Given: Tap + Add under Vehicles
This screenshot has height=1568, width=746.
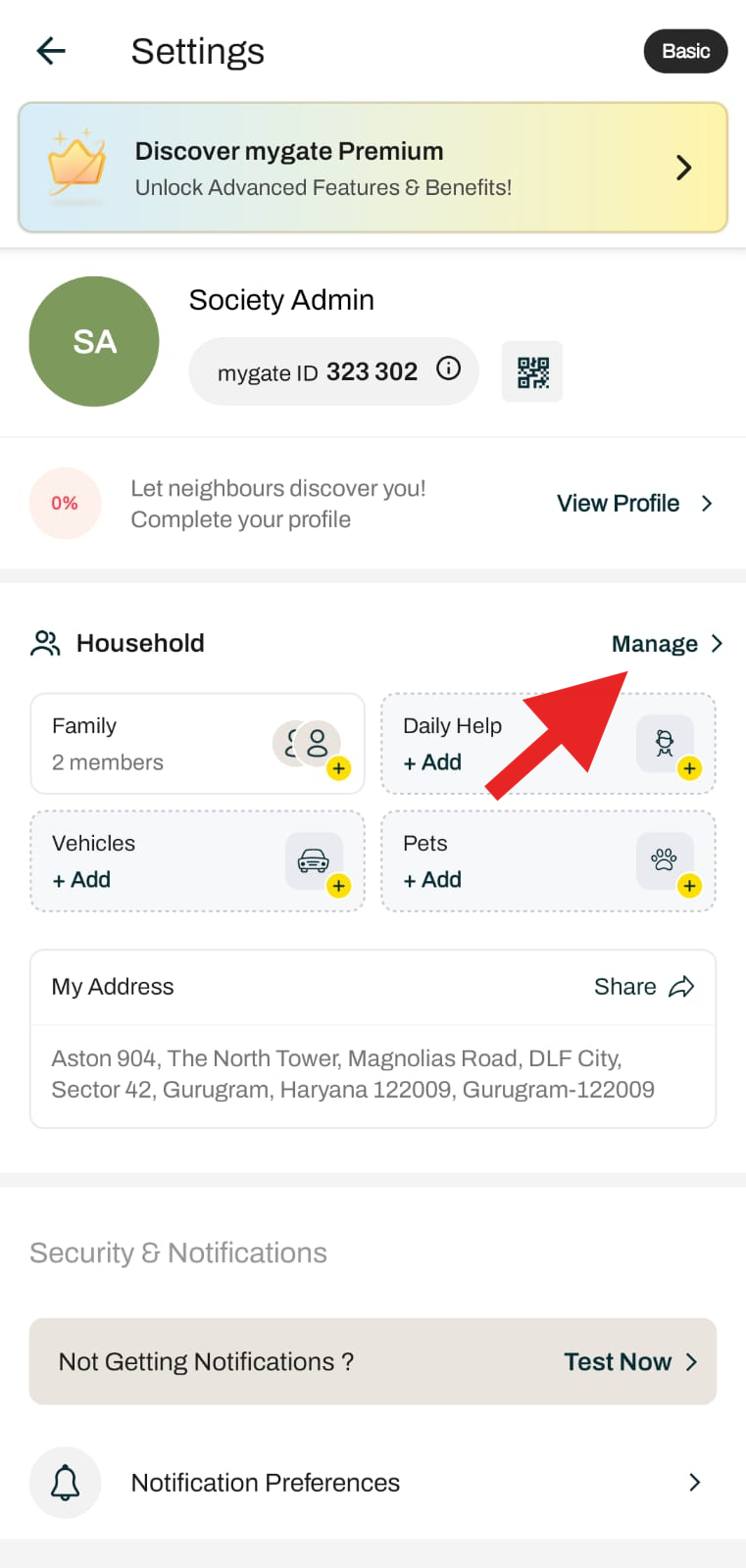Looking at the screenshot, I should pyautogui.click(x=81, y=880).
